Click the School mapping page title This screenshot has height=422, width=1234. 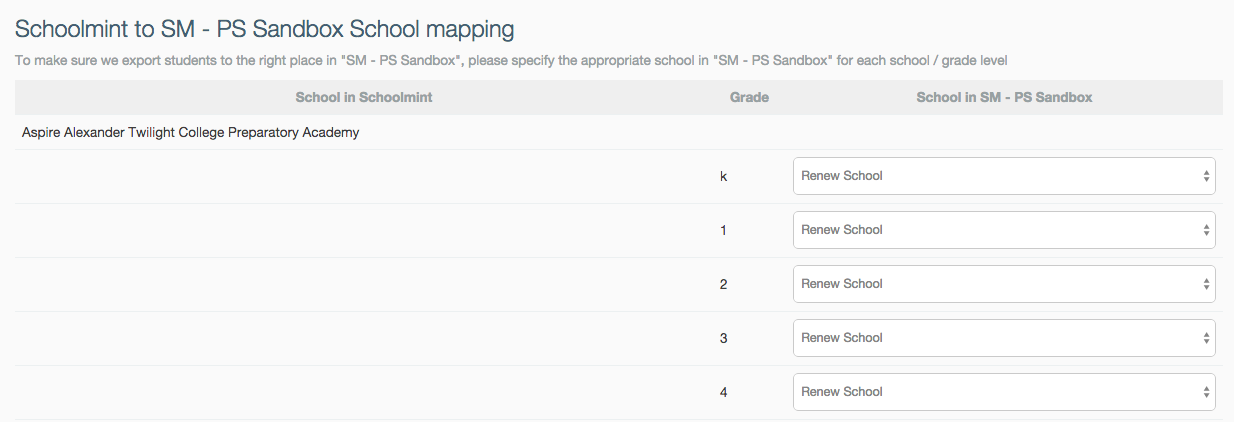(264, 28)
